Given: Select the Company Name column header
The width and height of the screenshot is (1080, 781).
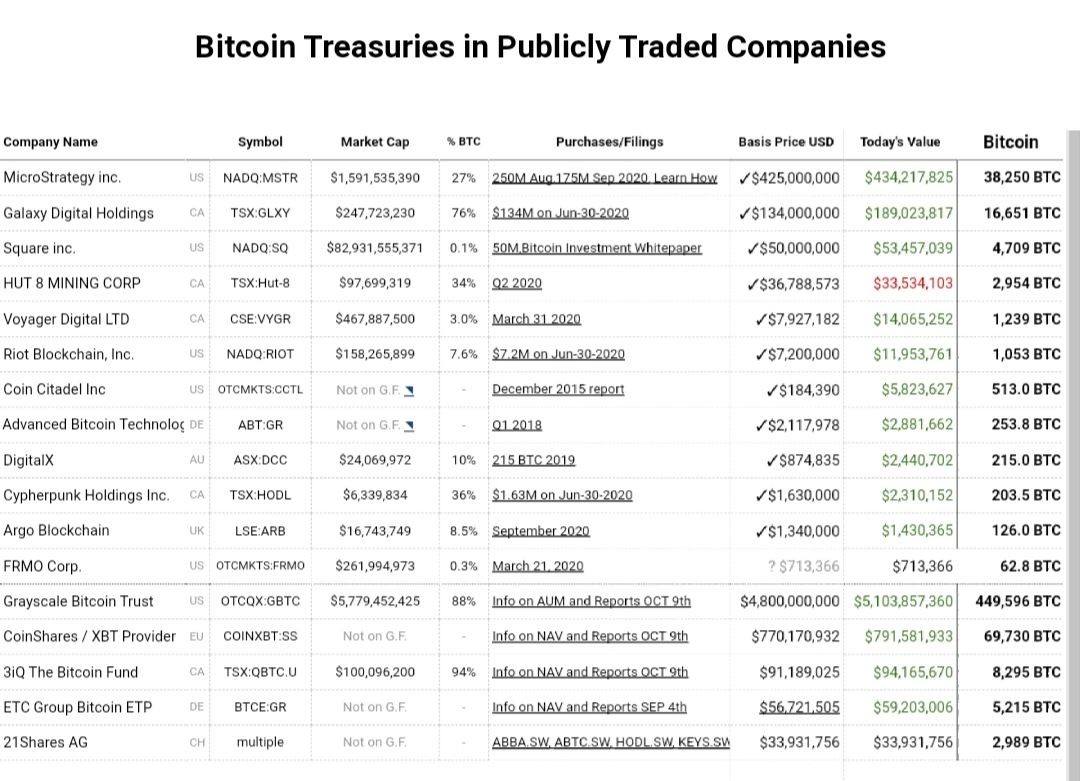Looking at the screenshot, I should 51,142.
